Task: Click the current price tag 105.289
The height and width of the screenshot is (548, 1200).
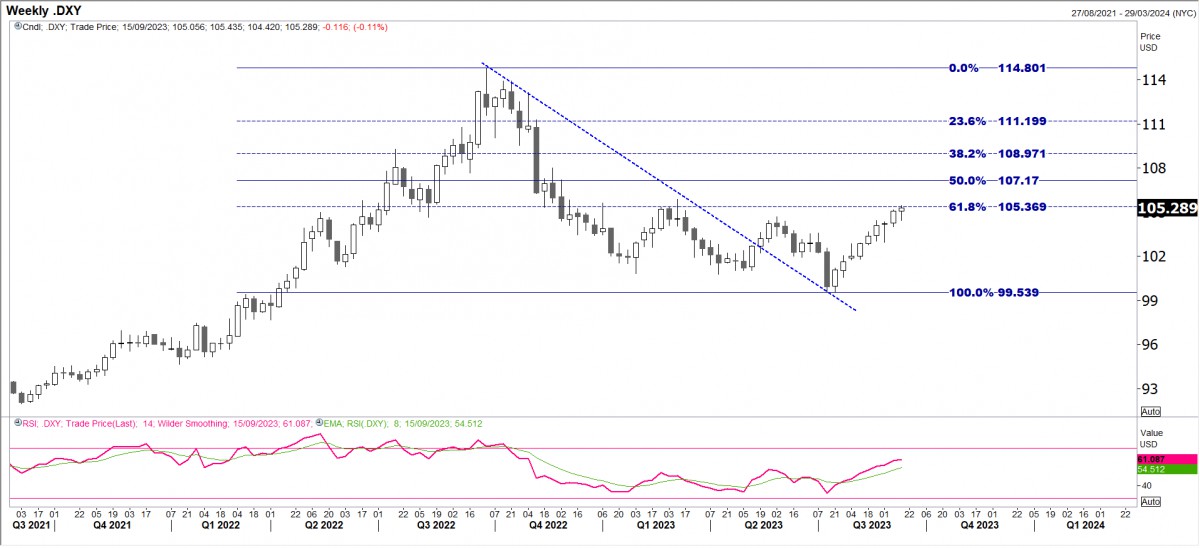Action: click(1168, 208)
